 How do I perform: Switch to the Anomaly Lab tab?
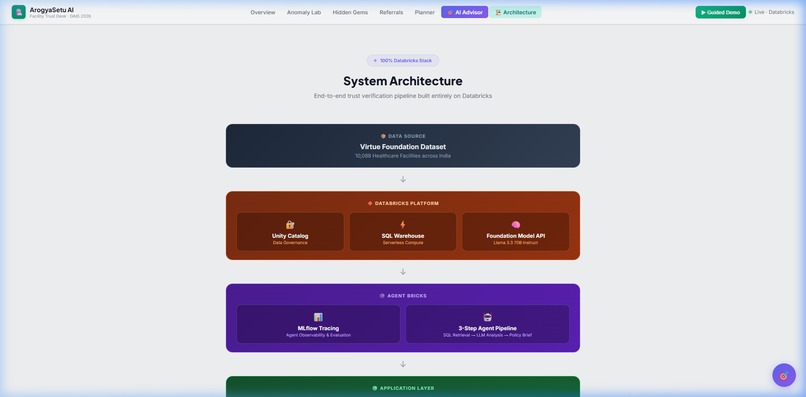pos(304,12)
